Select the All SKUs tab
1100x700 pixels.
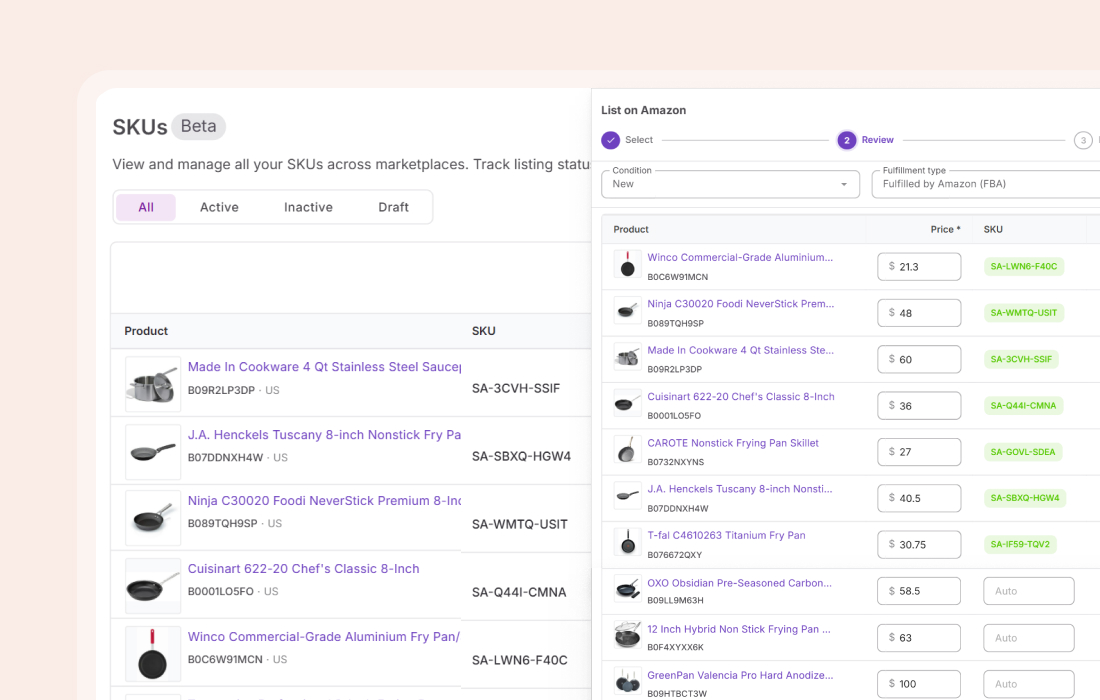pyautogui.click(x=146, y=207)
